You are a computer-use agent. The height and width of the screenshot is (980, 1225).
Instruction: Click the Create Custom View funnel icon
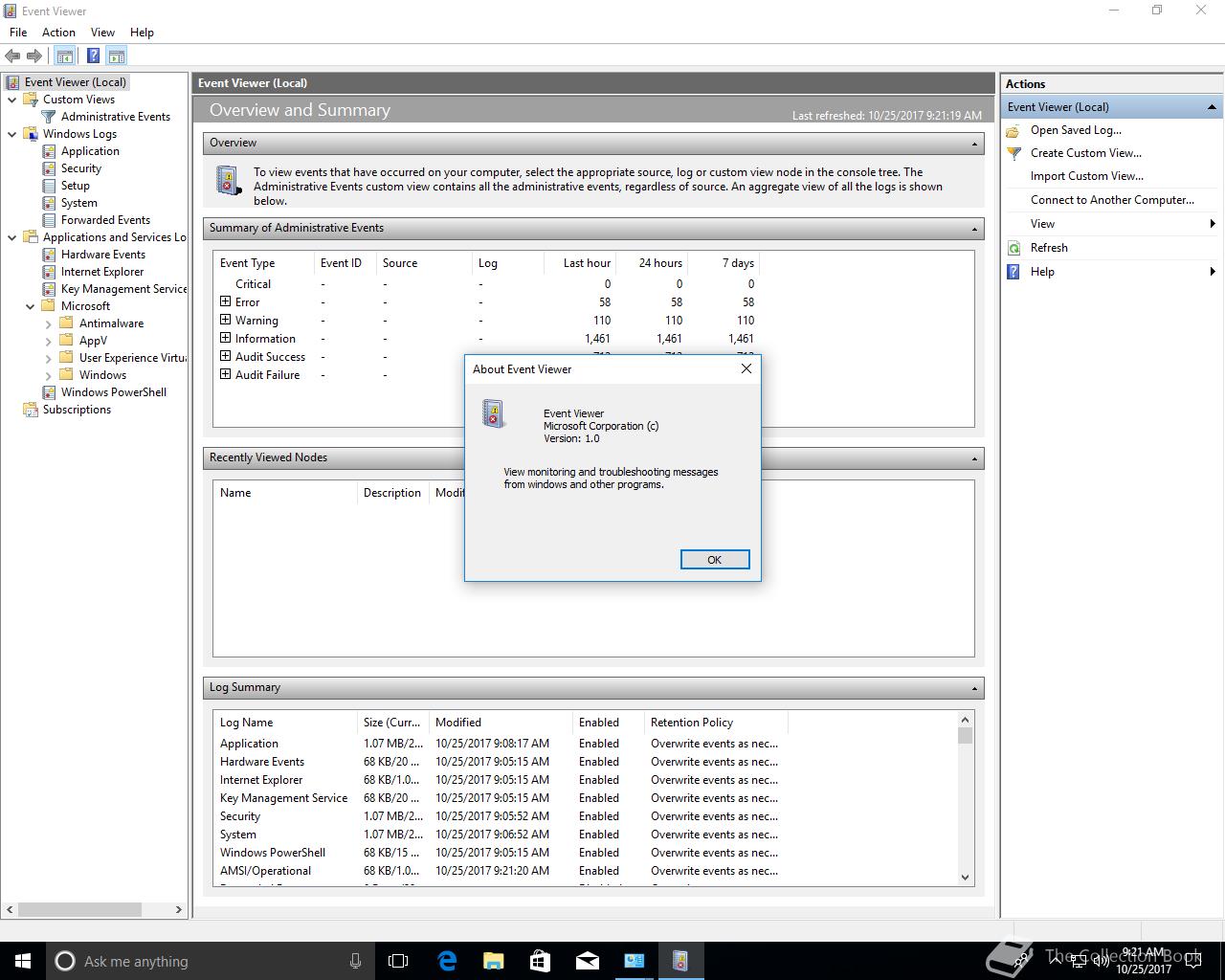(x=1014, y=153)
